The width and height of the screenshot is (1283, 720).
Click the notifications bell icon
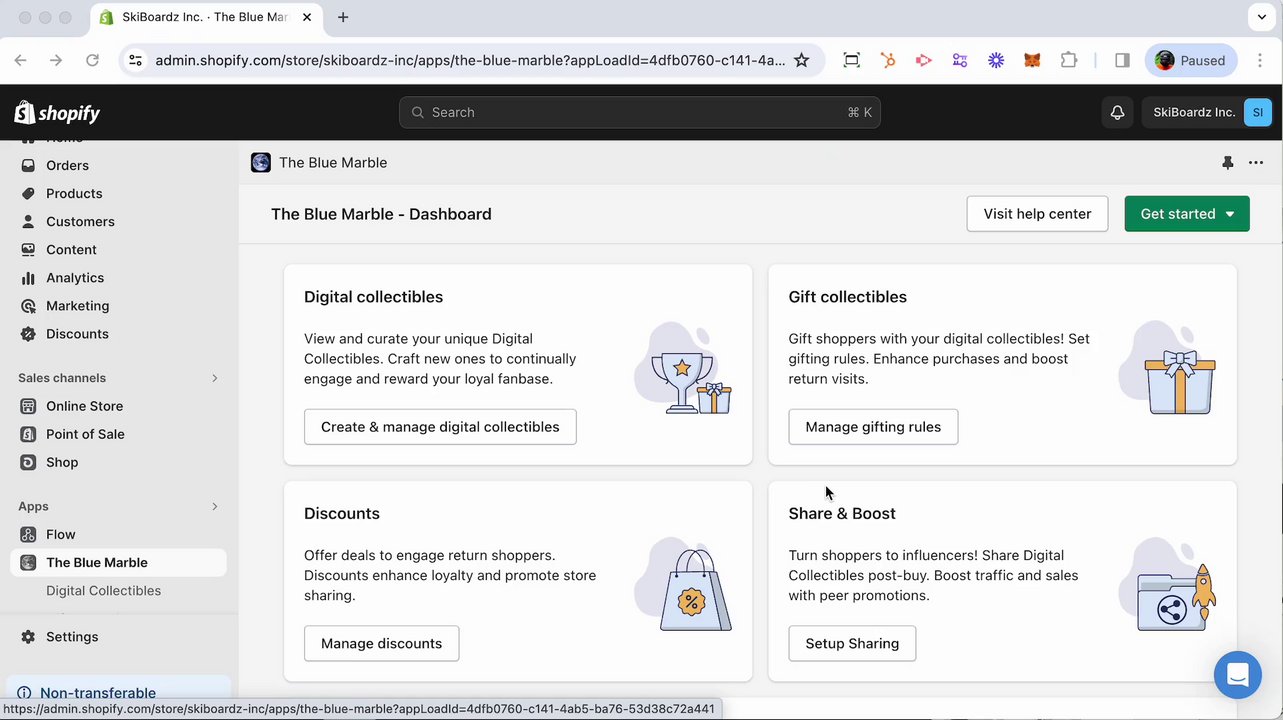tap(1117, 112)
